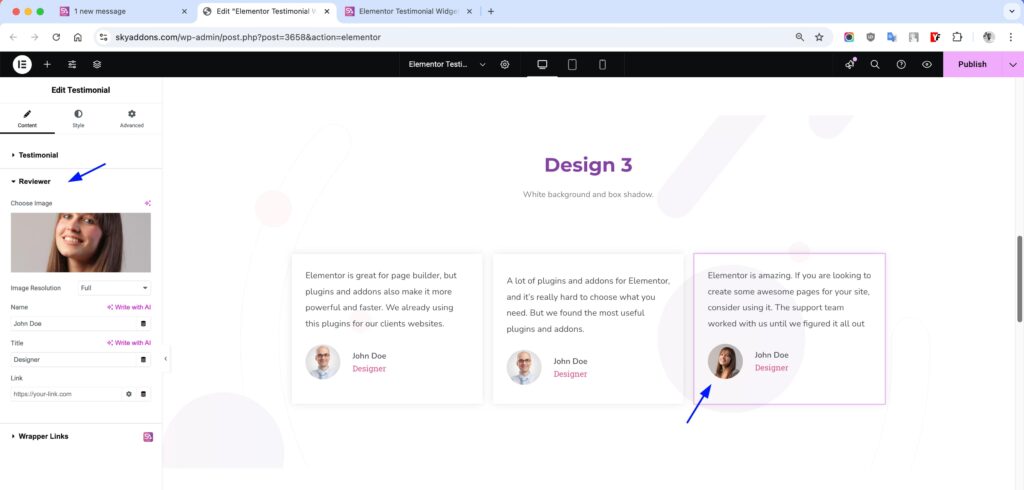Open Publish options dropdown arrow
The width and height of the screenshot is (1024, 490).
point(1013,64)
